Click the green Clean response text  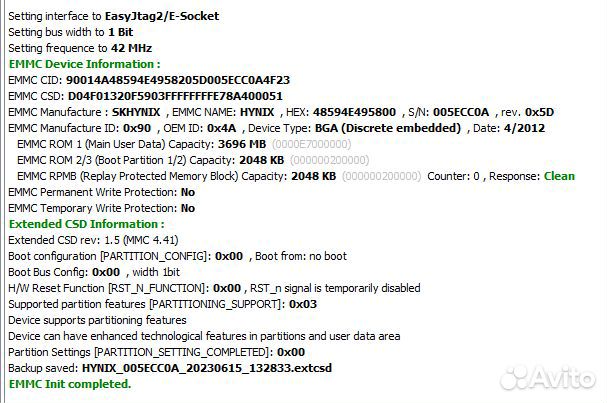559,176
